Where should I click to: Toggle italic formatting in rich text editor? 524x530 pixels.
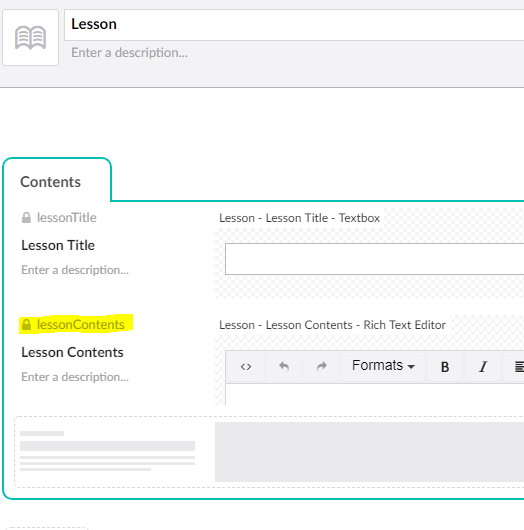coord(483,367)
